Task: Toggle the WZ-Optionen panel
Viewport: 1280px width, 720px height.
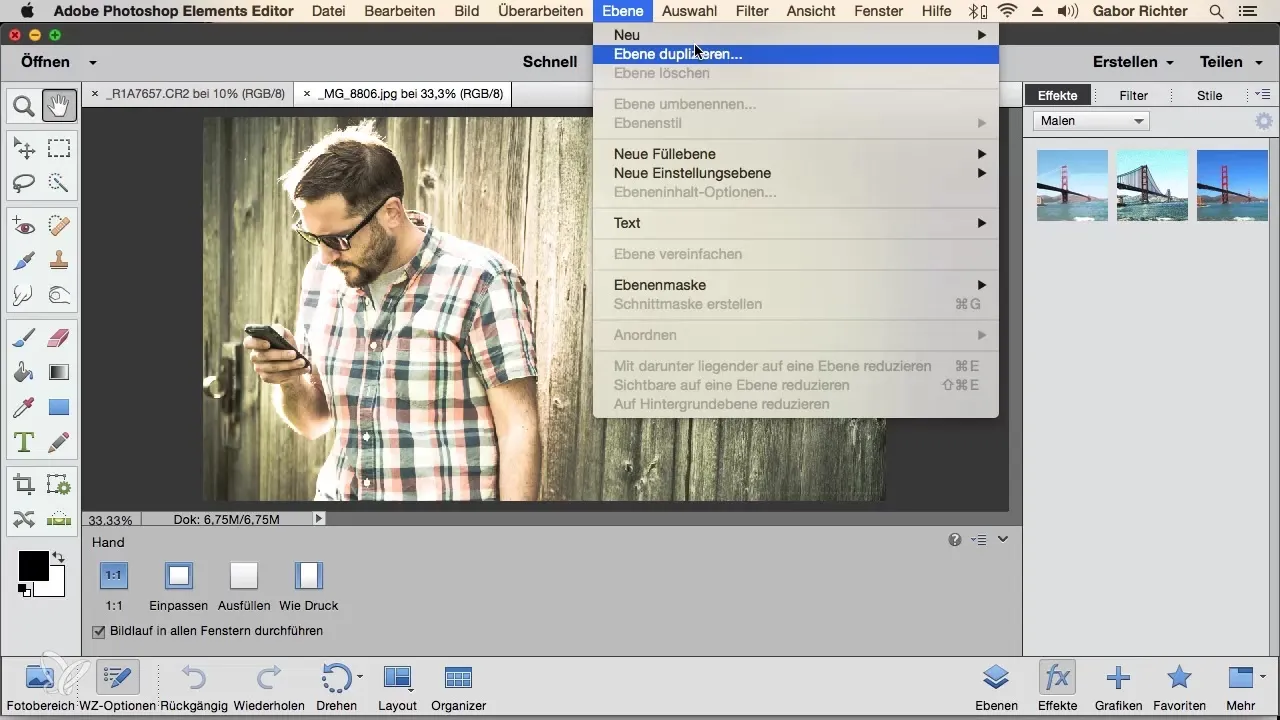Action: pos(117,687)
